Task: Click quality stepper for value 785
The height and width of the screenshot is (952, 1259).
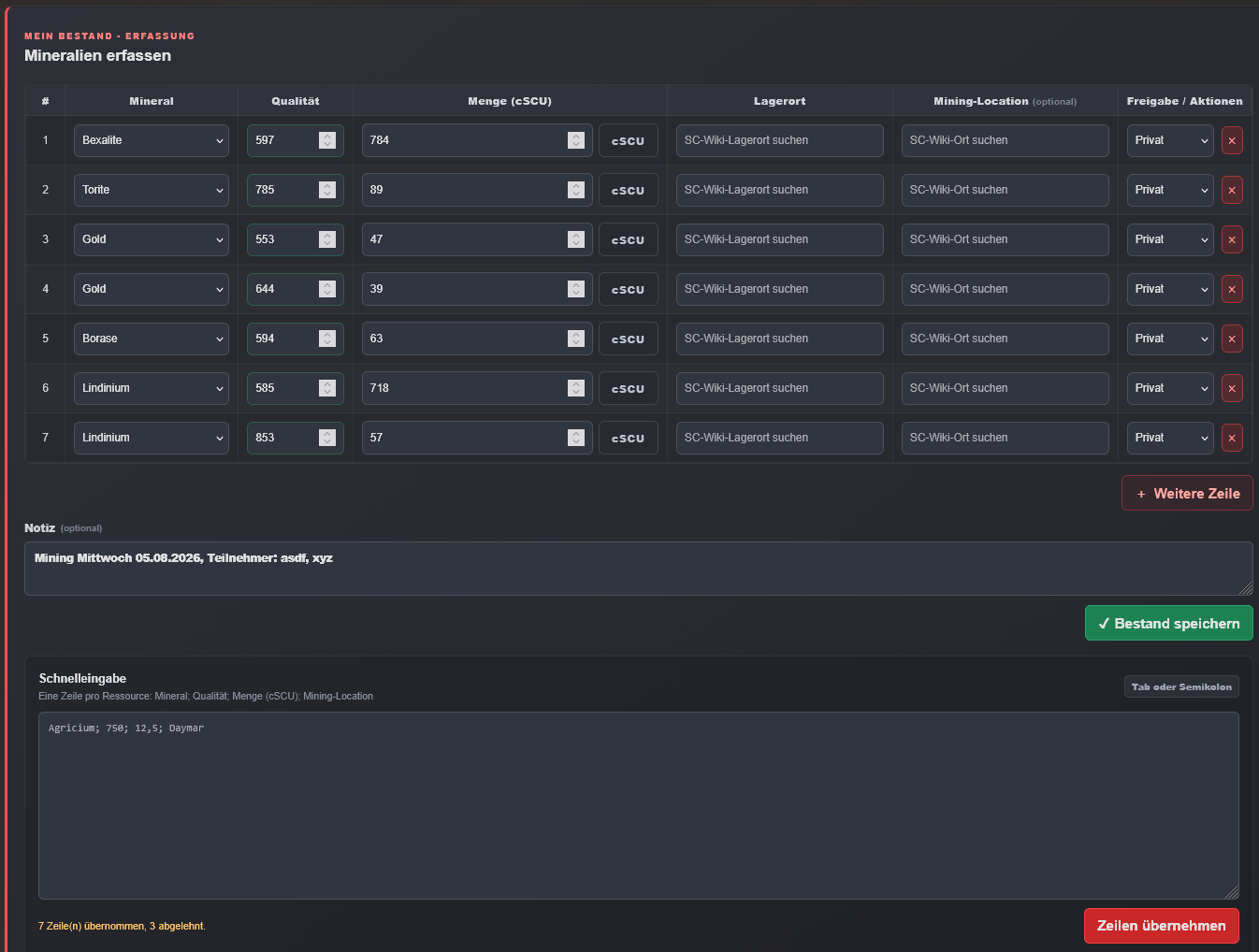Action: point(327,190)
